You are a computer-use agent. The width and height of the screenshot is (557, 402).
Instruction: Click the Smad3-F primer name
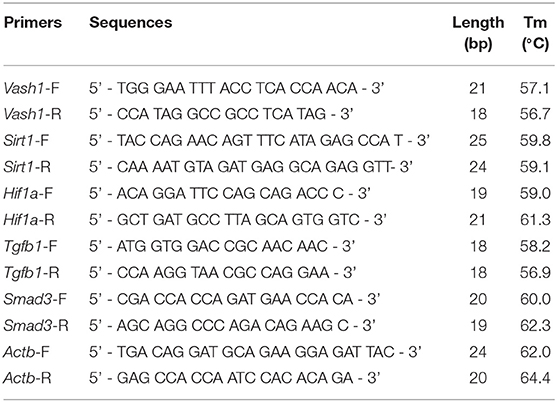coord(34,299)
